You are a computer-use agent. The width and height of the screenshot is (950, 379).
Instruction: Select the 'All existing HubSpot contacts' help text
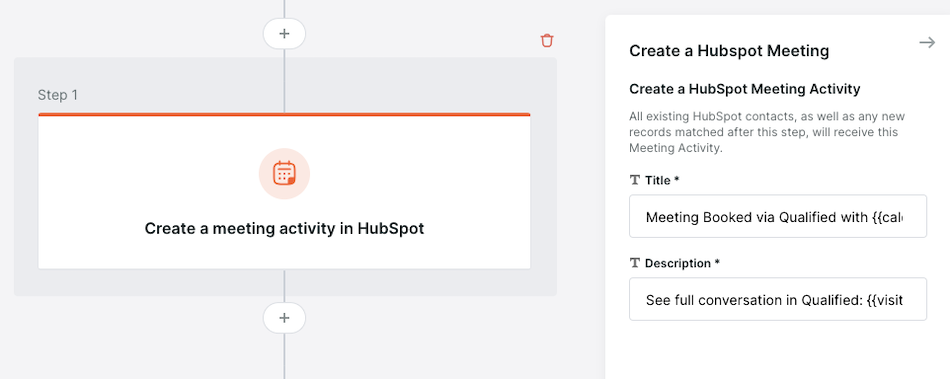click(x=767, y=132)
